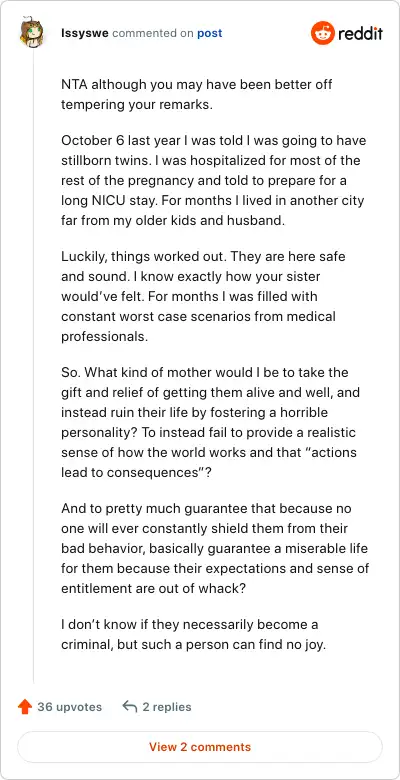Select the "36 upvotes" count label
This screenshot has height=780, width=400.
(x=70, y=707)
